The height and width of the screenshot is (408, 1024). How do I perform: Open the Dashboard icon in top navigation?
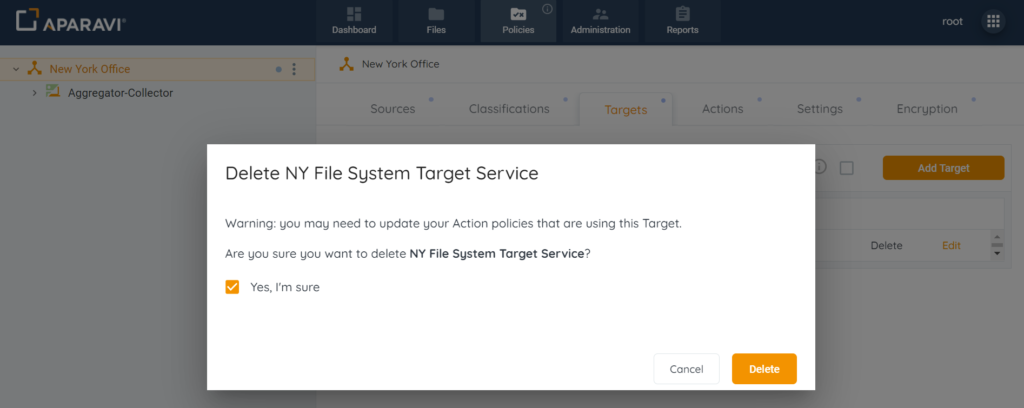coord(354,15)
